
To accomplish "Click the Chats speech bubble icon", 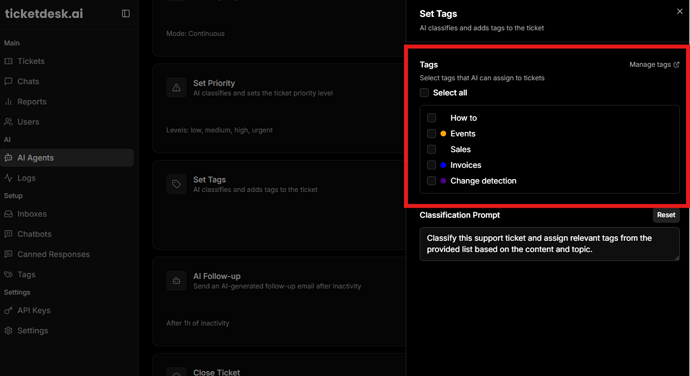I will tap(8, 81).
